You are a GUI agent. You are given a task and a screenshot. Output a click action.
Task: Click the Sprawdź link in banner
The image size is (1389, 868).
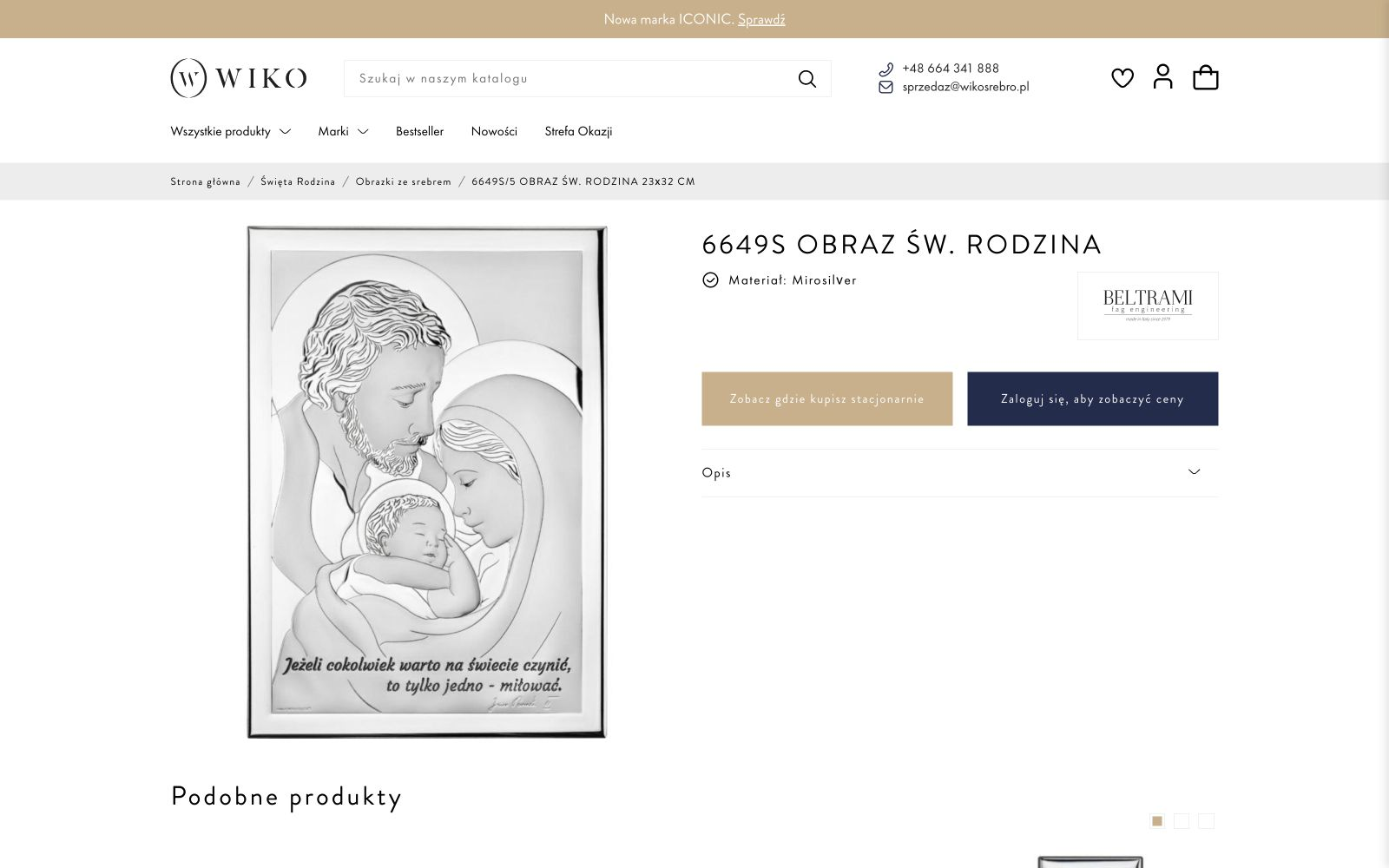761,19
